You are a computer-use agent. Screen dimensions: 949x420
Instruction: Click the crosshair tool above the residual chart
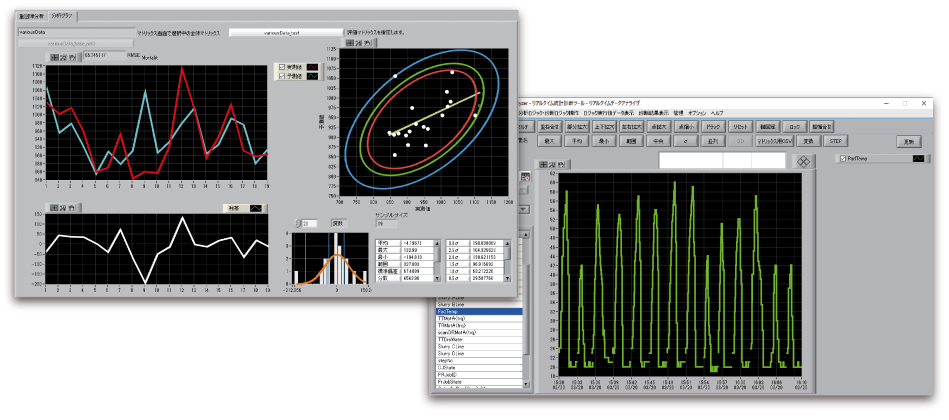point(54,207)
